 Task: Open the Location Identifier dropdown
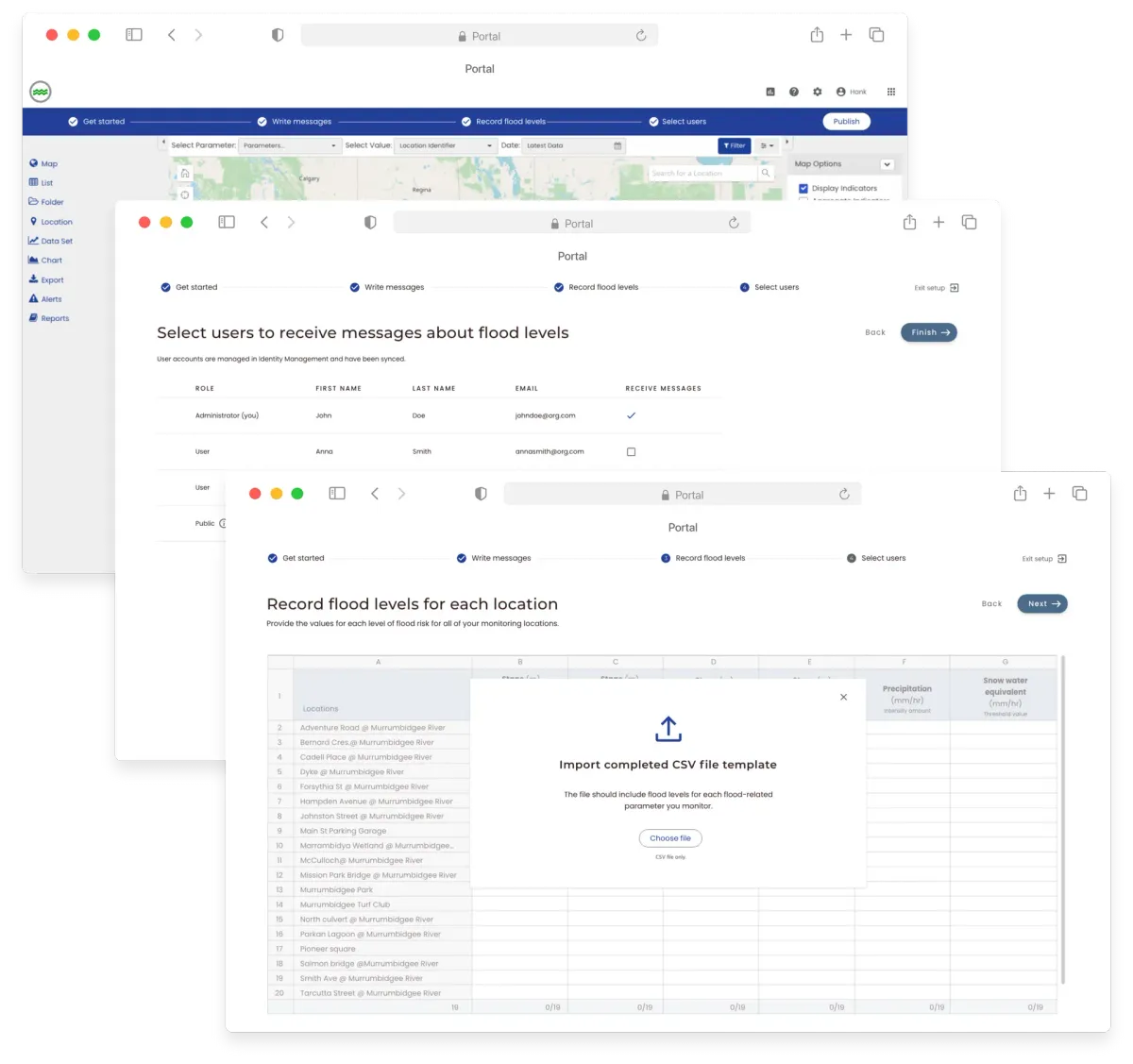(446, 145)
